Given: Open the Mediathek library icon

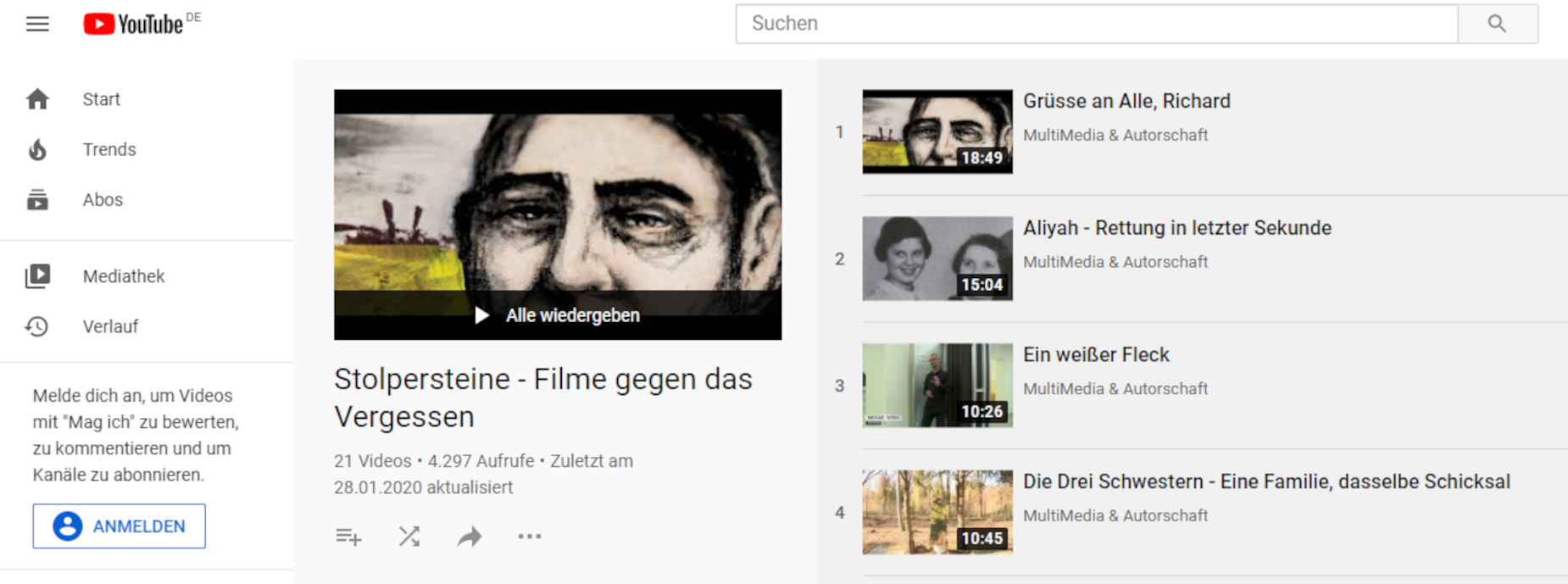Looking at the screenshot, I should click(x=37, y=276).
